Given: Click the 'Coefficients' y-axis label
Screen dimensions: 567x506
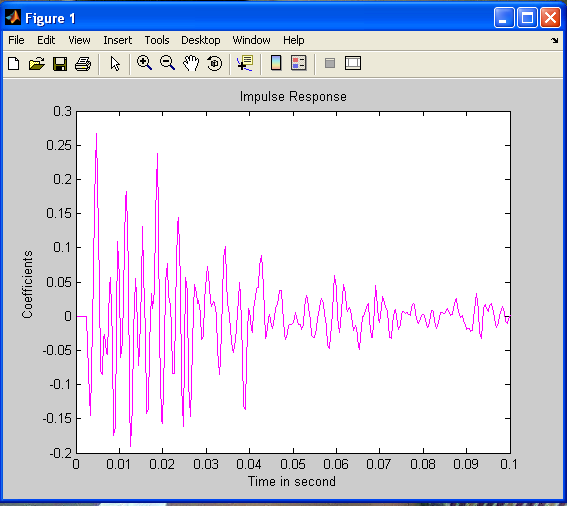Looking at the screenshot, I should tap(27, 284).
